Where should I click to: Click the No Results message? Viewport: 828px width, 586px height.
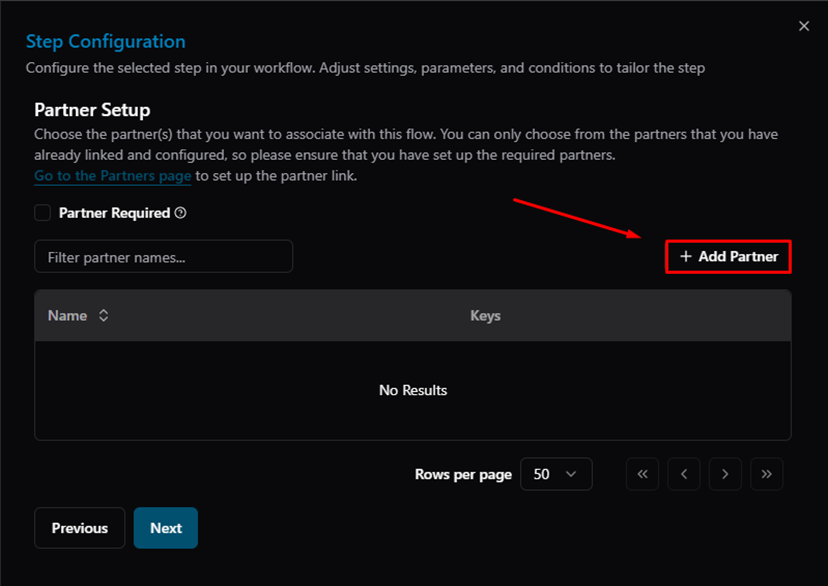(413, 390)
